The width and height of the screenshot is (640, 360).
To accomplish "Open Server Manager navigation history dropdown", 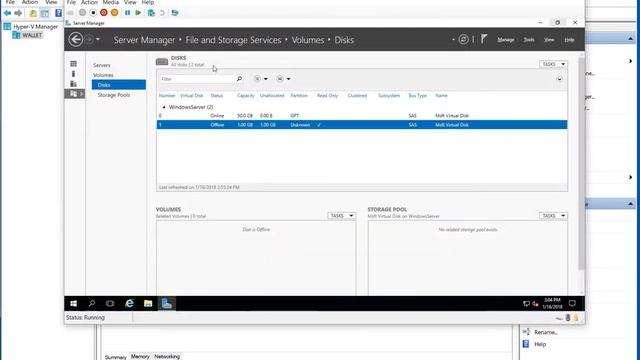I will 98,40.
